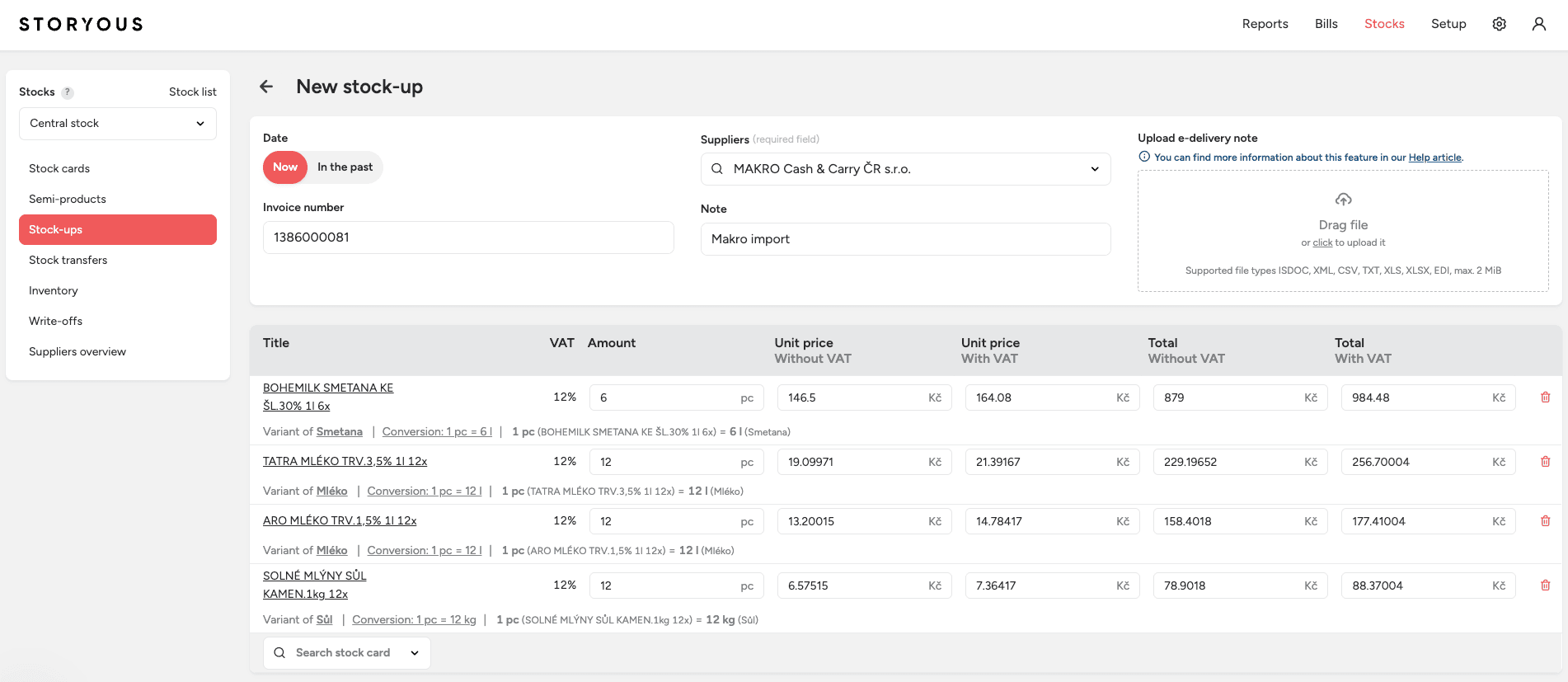Click the Smetana variant link
Screen dimensions: 1568x682
(x=339, y=431)
